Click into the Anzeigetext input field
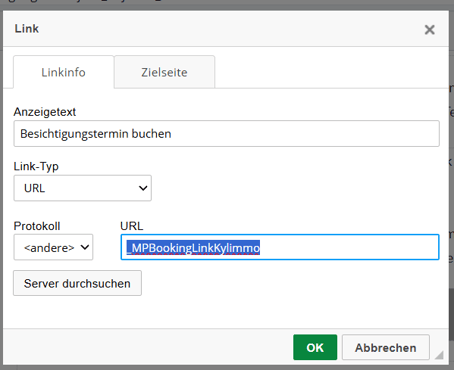The image size is (454, 370). 226,134
